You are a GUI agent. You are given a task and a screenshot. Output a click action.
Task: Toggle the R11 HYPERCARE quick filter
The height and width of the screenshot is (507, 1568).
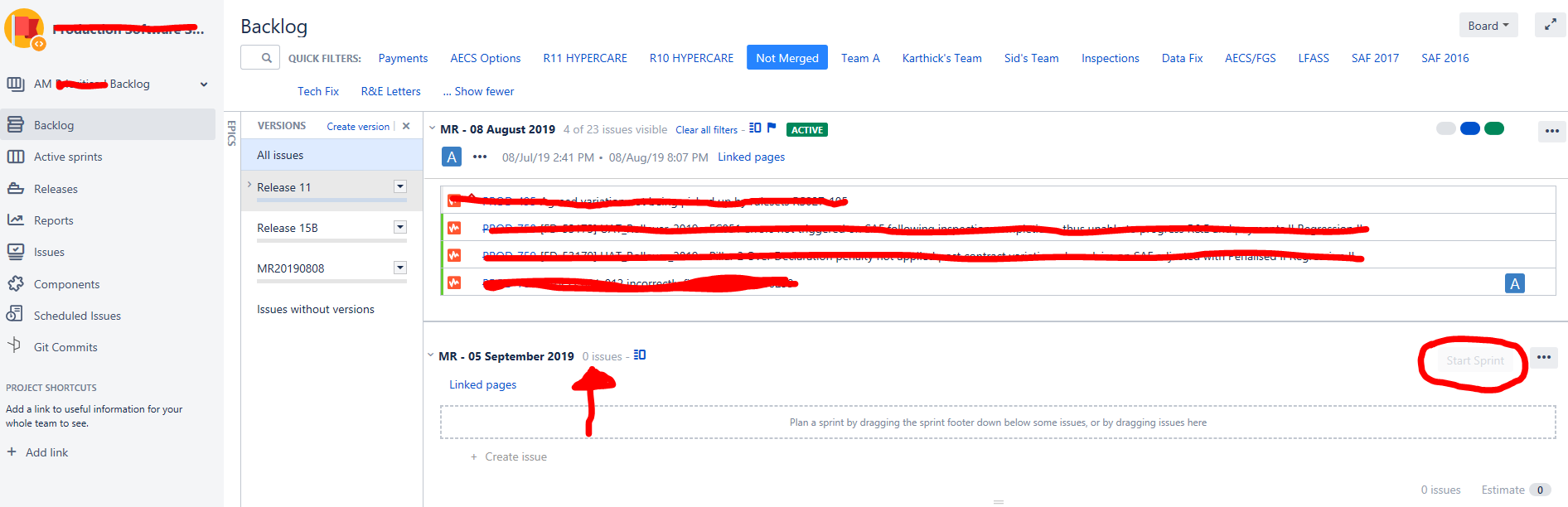(x=585, y=58)
